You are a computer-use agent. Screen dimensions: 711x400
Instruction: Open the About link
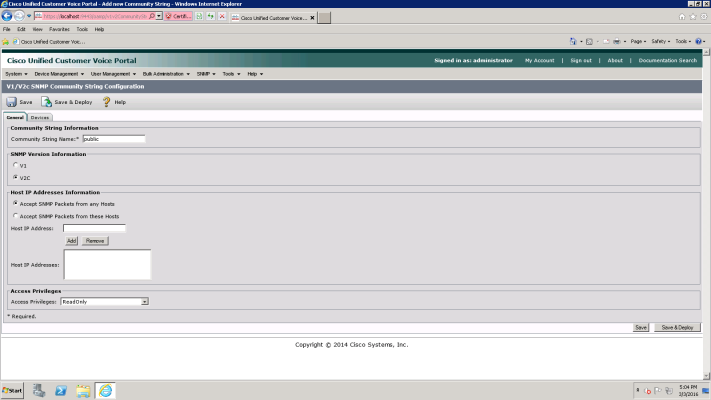pos(615,60)
